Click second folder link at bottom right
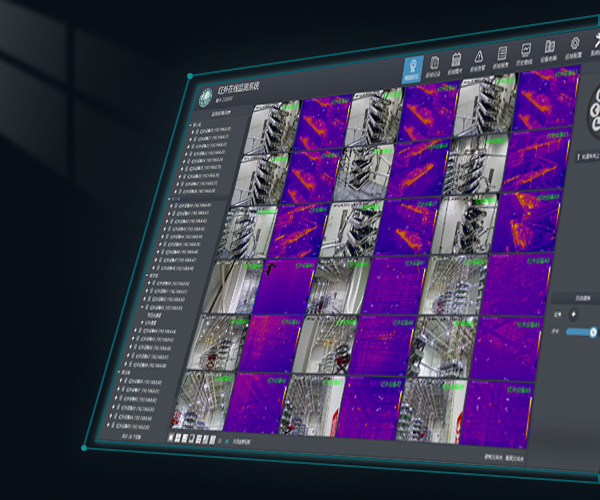 [515, 458]
